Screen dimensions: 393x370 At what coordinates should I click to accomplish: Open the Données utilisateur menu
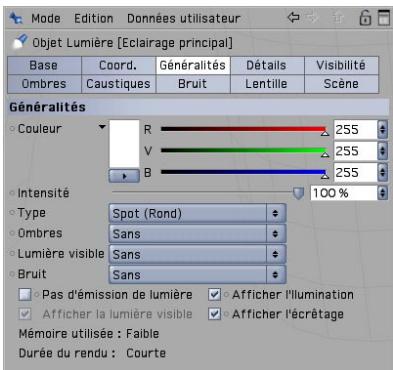click(x=184, y=18)
